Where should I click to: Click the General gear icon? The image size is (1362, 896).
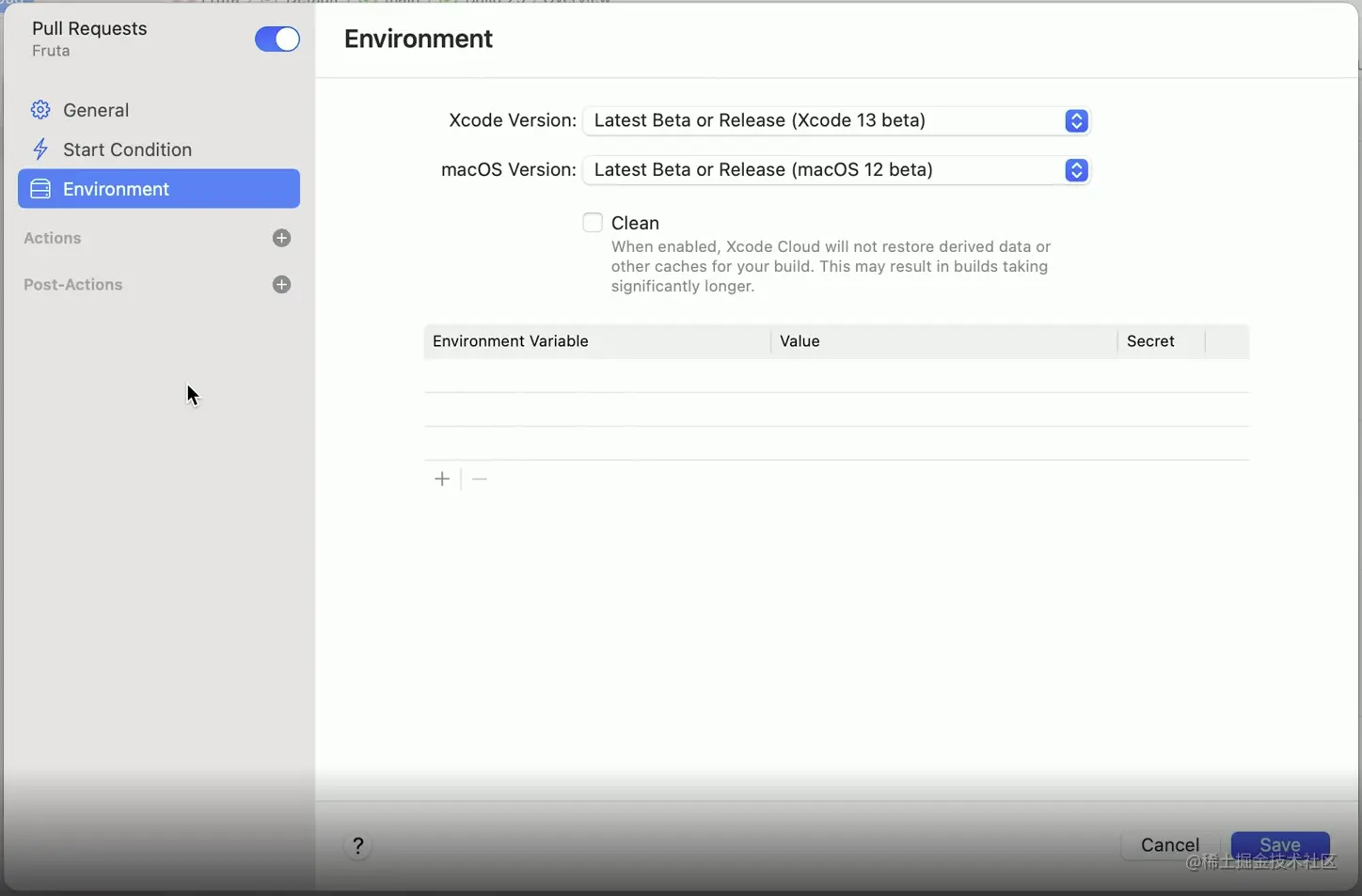[x=40, y=110]
